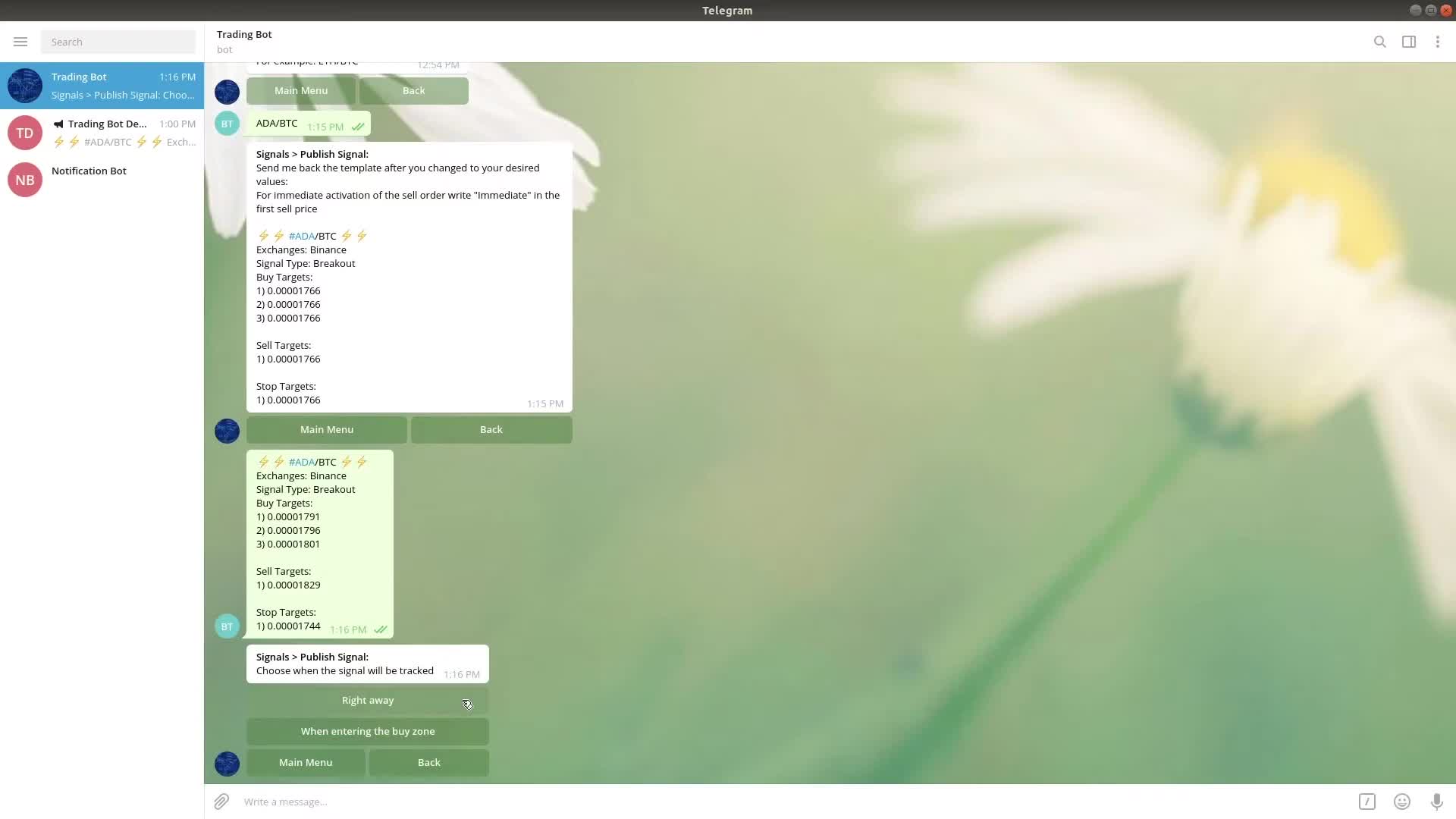Click bottom Back button
1456x819 pixels.
tap(429, 762)
